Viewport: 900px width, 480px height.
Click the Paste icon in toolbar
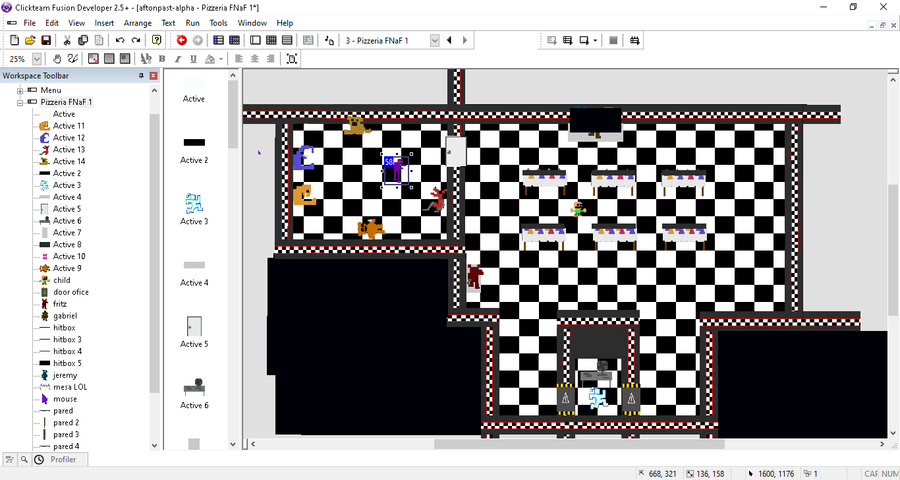pyautogui.click(x=99, y=40)
